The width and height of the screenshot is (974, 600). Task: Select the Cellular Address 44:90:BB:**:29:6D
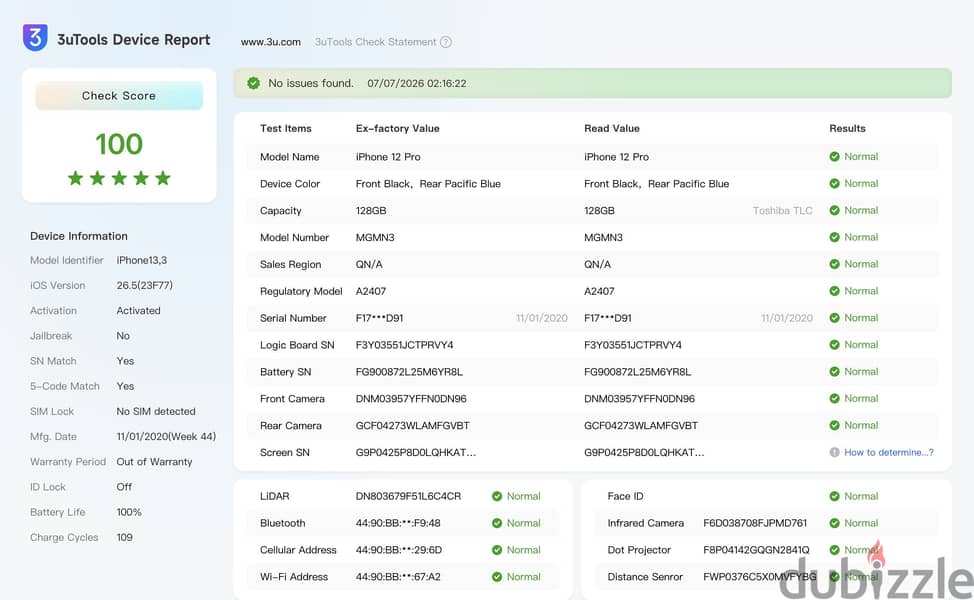coord(398,550)
